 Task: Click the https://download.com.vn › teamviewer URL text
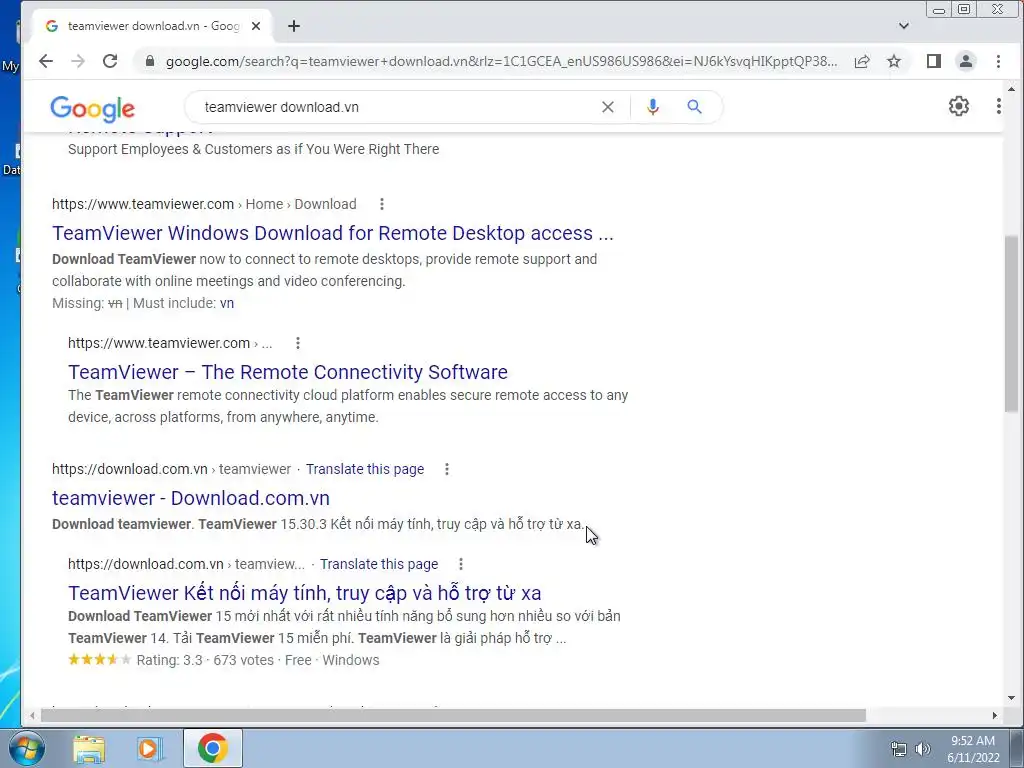coord(171,470)
